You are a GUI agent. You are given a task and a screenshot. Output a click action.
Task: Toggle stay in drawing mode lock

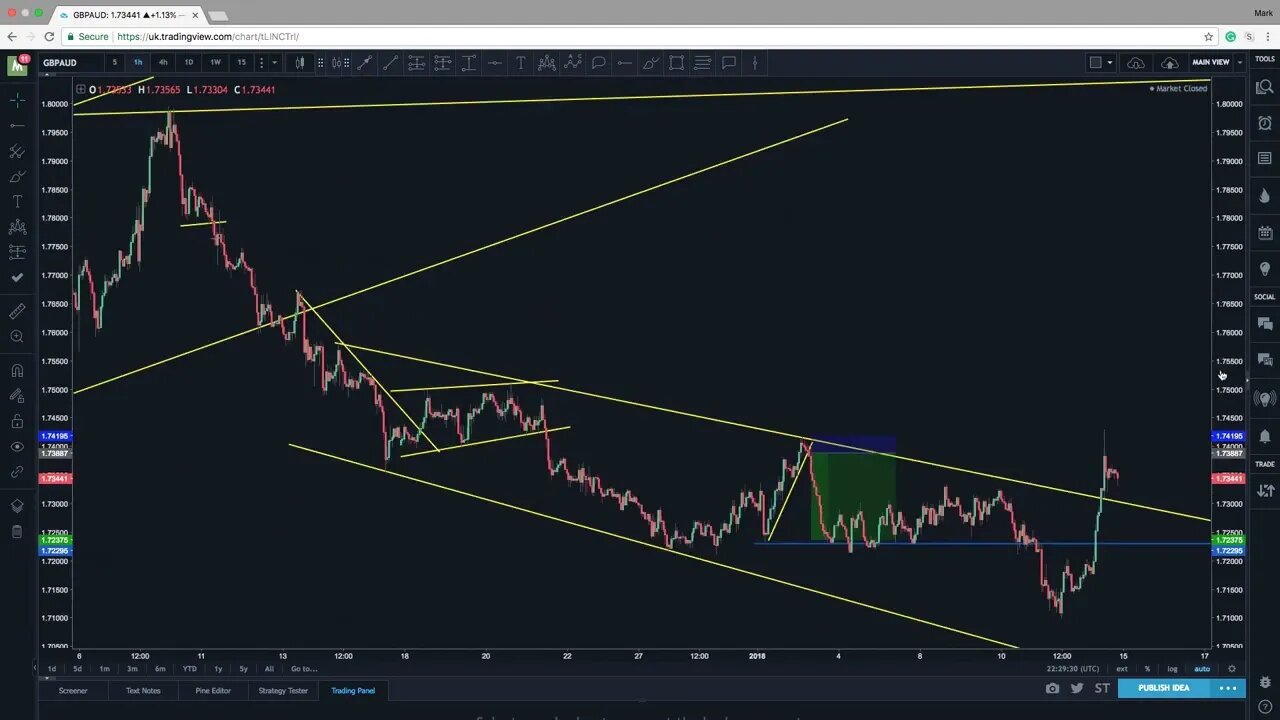pyautogui.click(x=17, y=396)
